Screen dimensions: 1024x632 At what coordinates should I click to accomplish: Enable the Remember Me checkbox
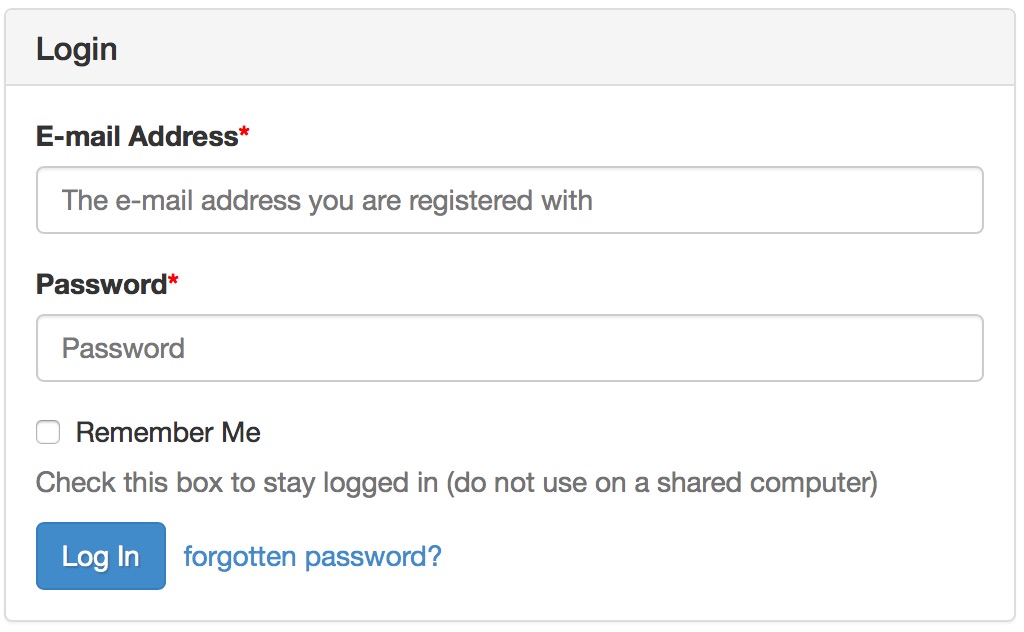pyautogui.click(x=48, y=433)
